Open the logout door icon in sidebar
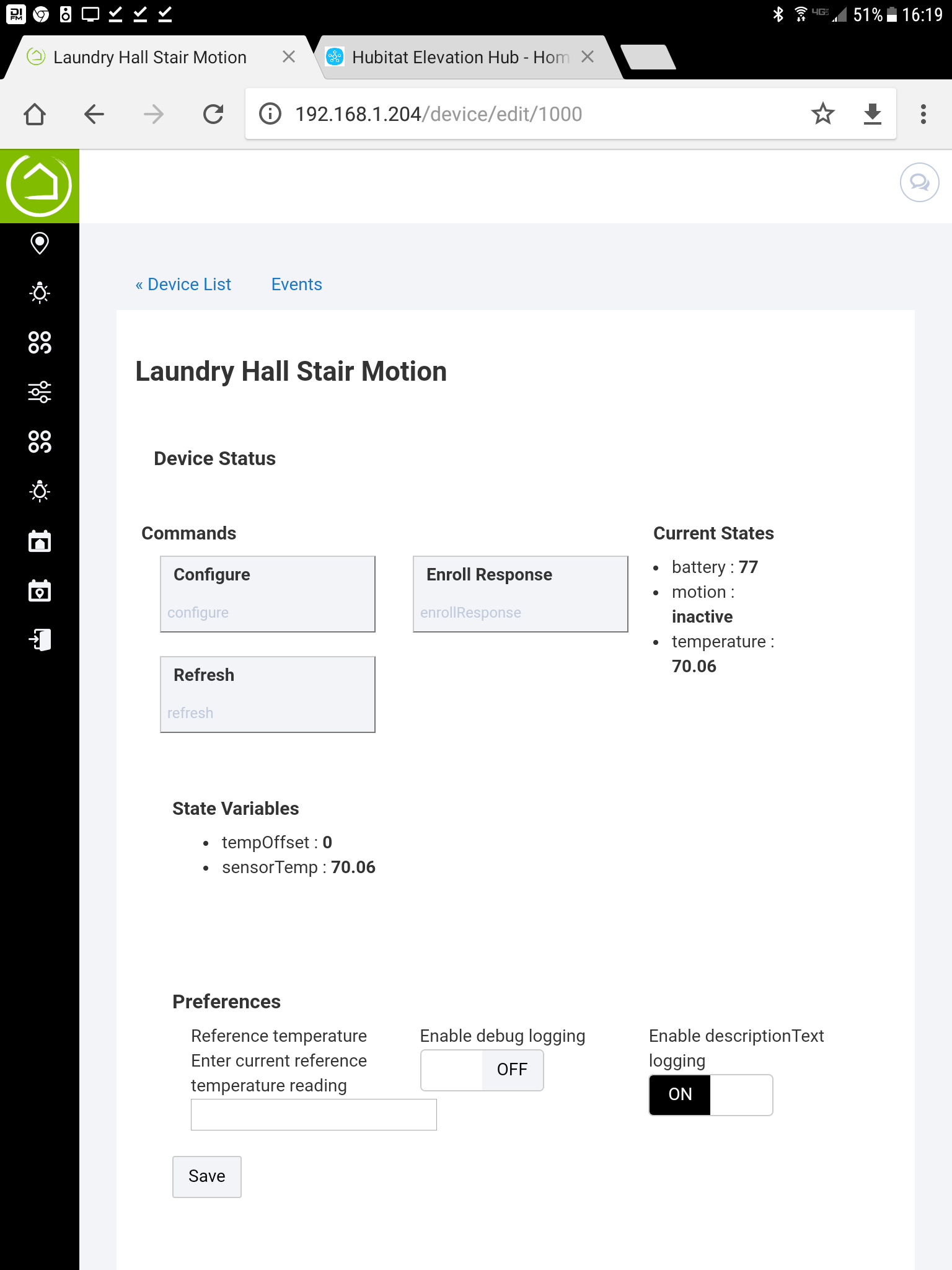The image size is (952, 1270). [40, 639]
